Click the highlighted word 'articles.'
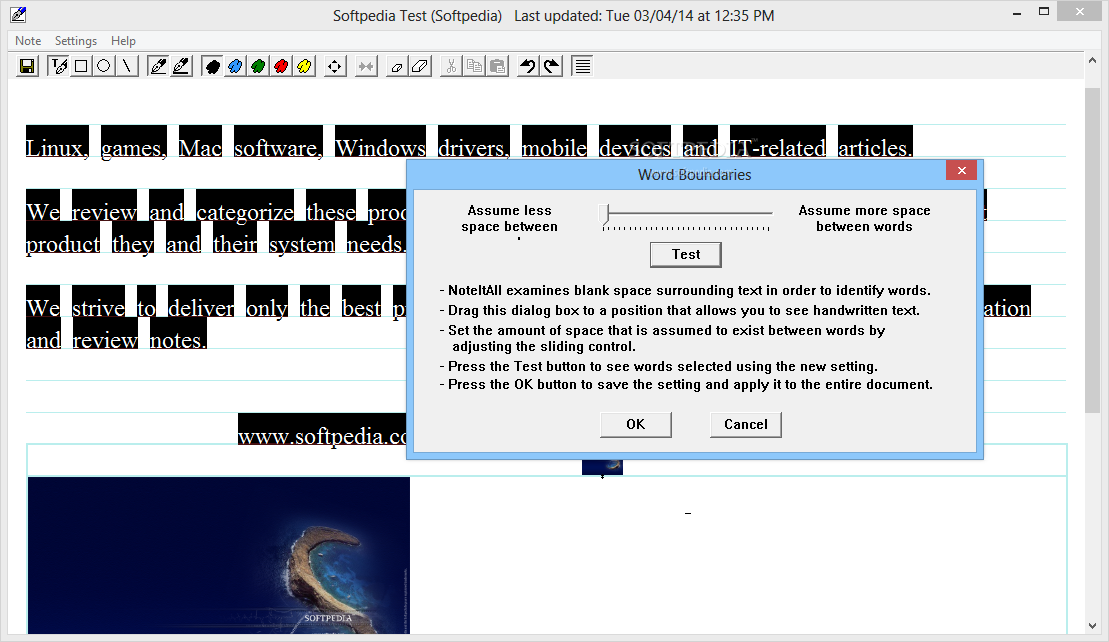The image size is (1109, 642). 876,142
